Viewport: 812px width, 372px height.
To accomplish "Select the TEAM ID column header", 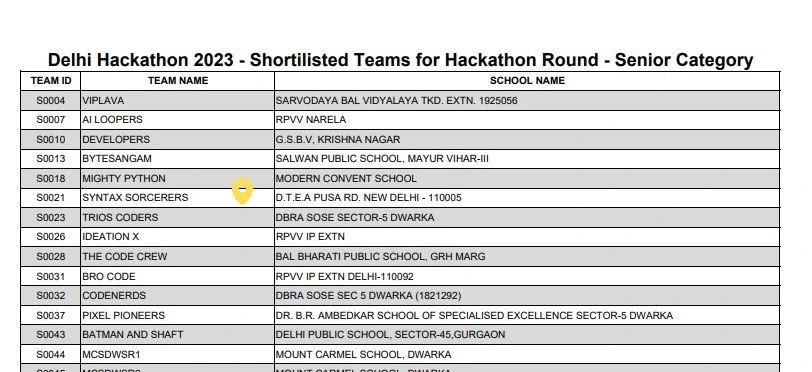I will 51,81.
